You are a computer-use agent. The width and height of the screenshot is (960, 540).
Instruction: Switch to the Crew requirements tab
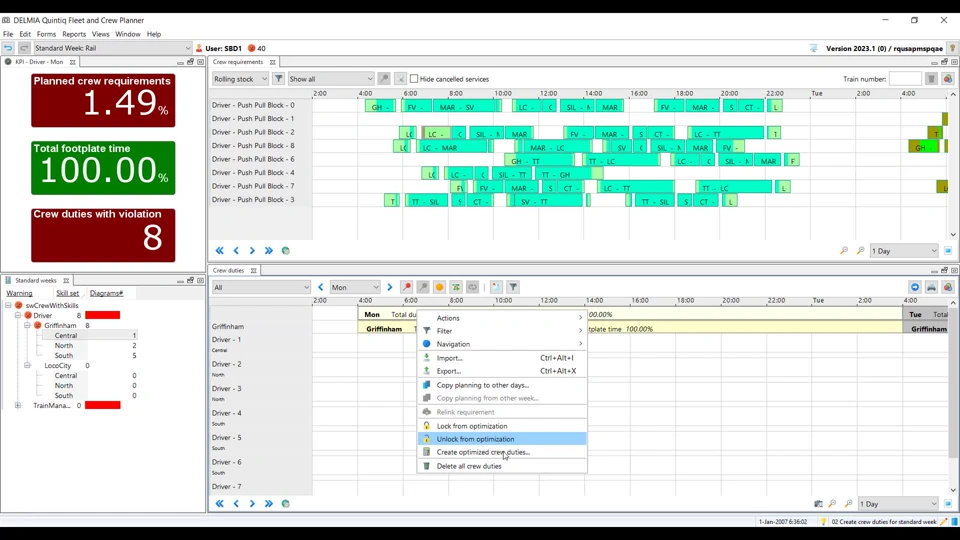(238, 62)
